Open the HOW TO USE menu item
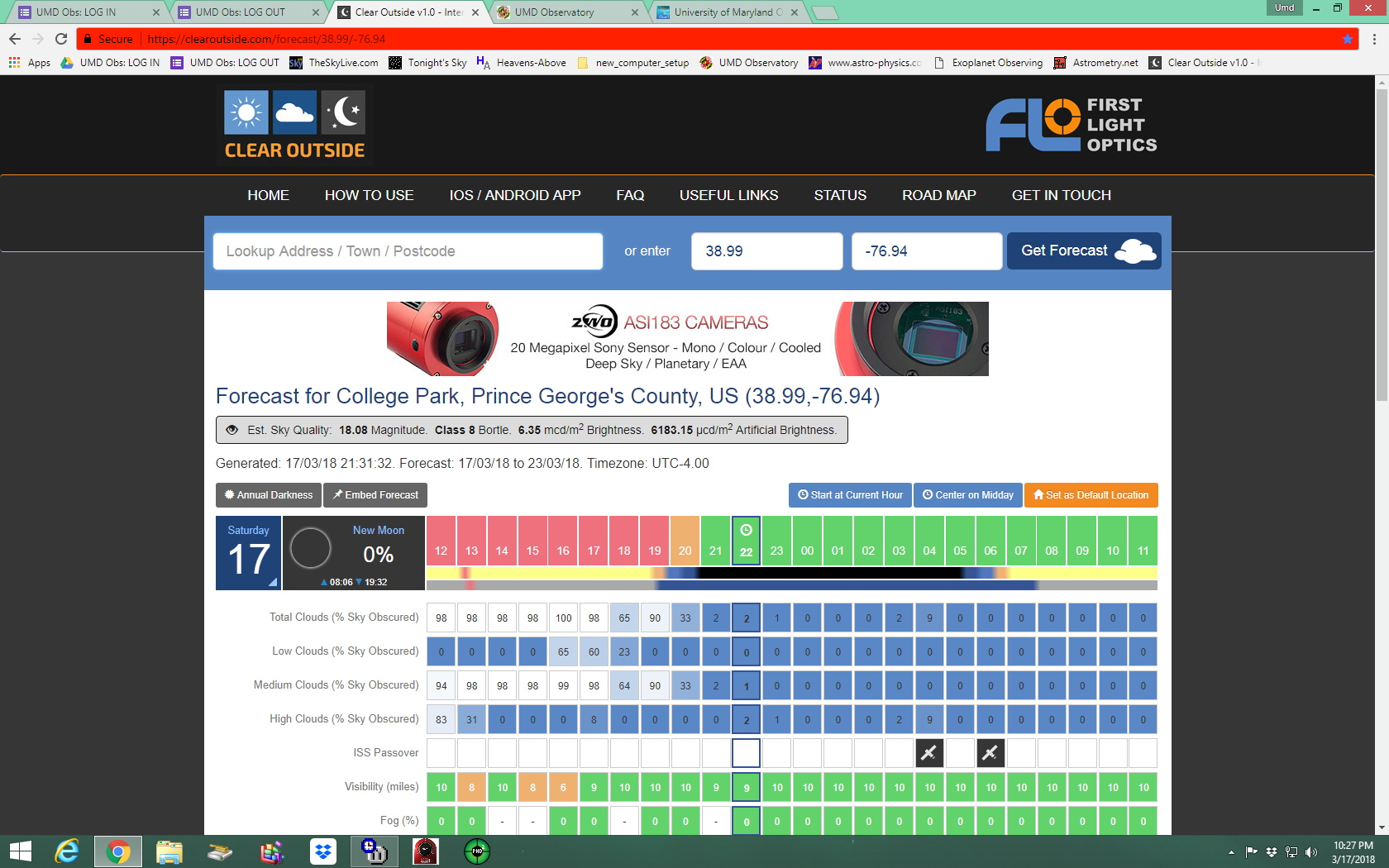Screen dimensions: 1389x868 pyautogui.click(x=369, y=195)
